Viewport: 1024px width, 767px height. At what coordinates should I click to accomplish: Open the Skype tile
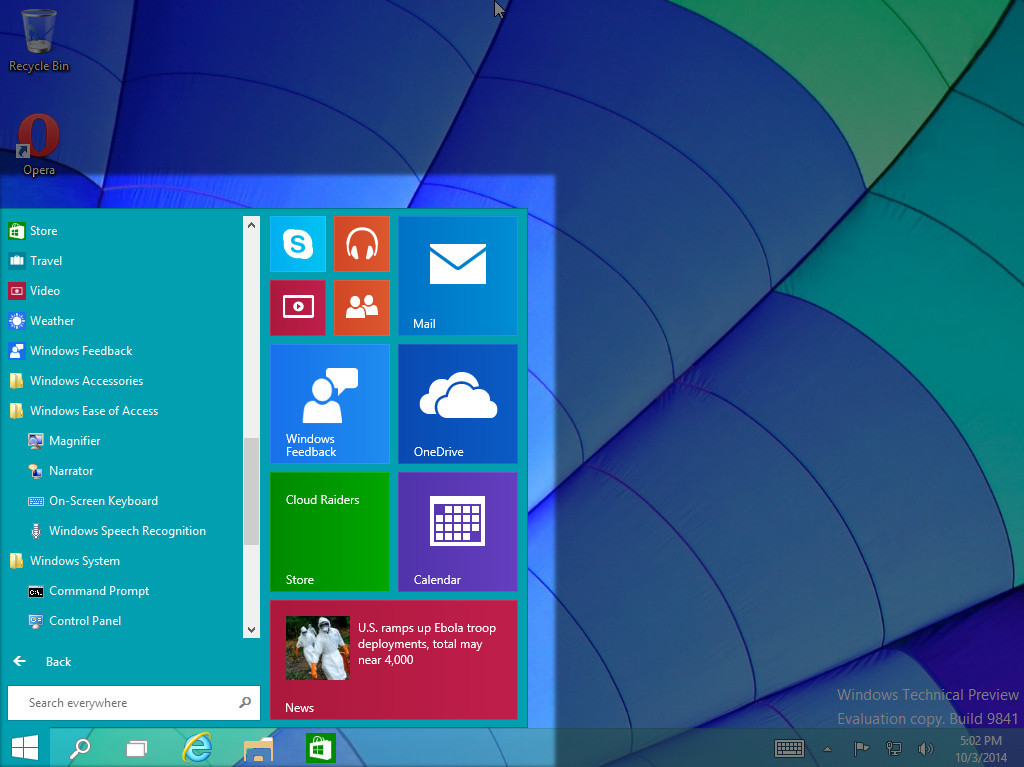click(298, 244)
